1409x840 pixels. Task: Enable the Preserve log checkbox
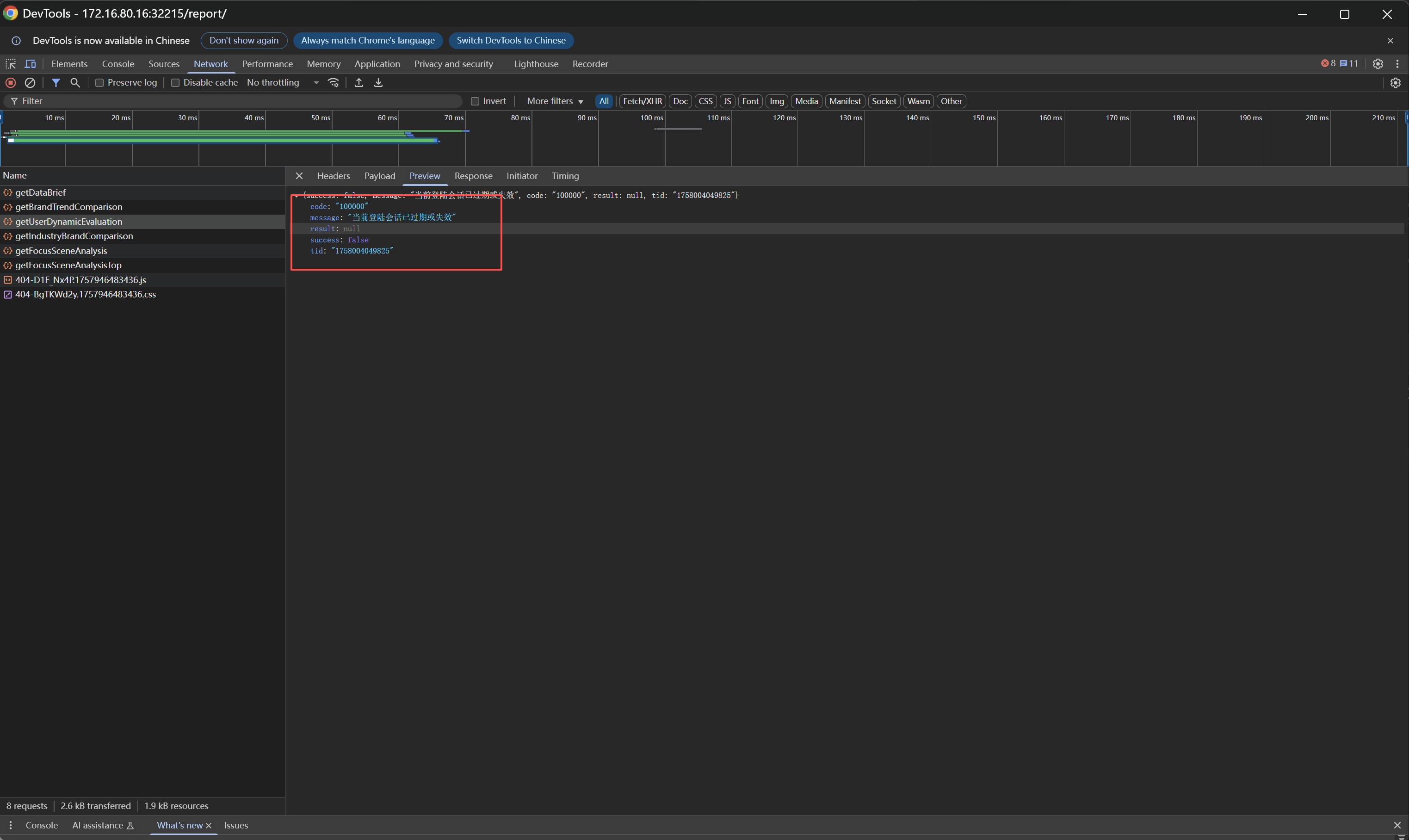coord(99,83)
